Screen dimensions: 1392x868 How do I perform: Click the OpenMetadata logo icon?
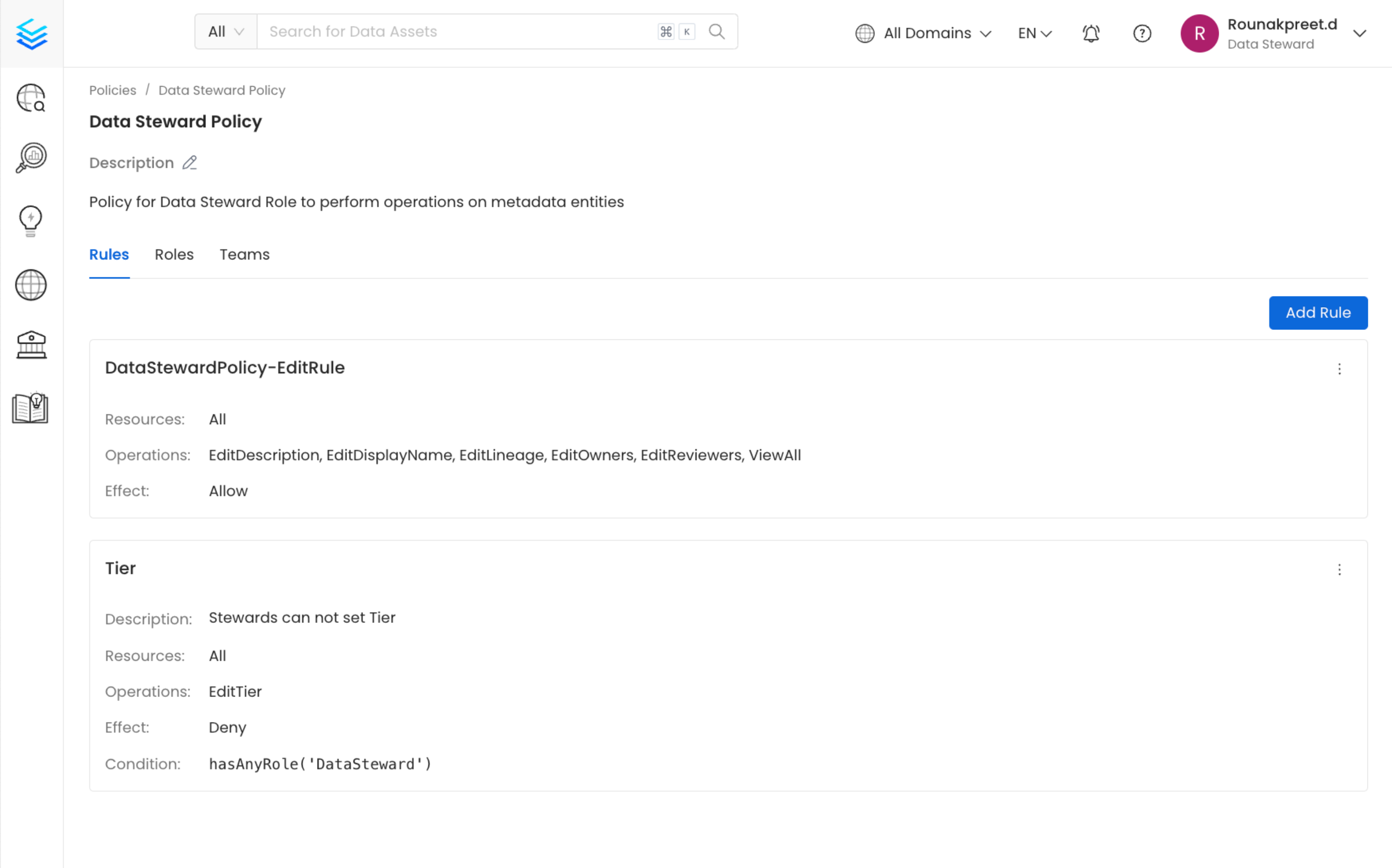(32, 34)
